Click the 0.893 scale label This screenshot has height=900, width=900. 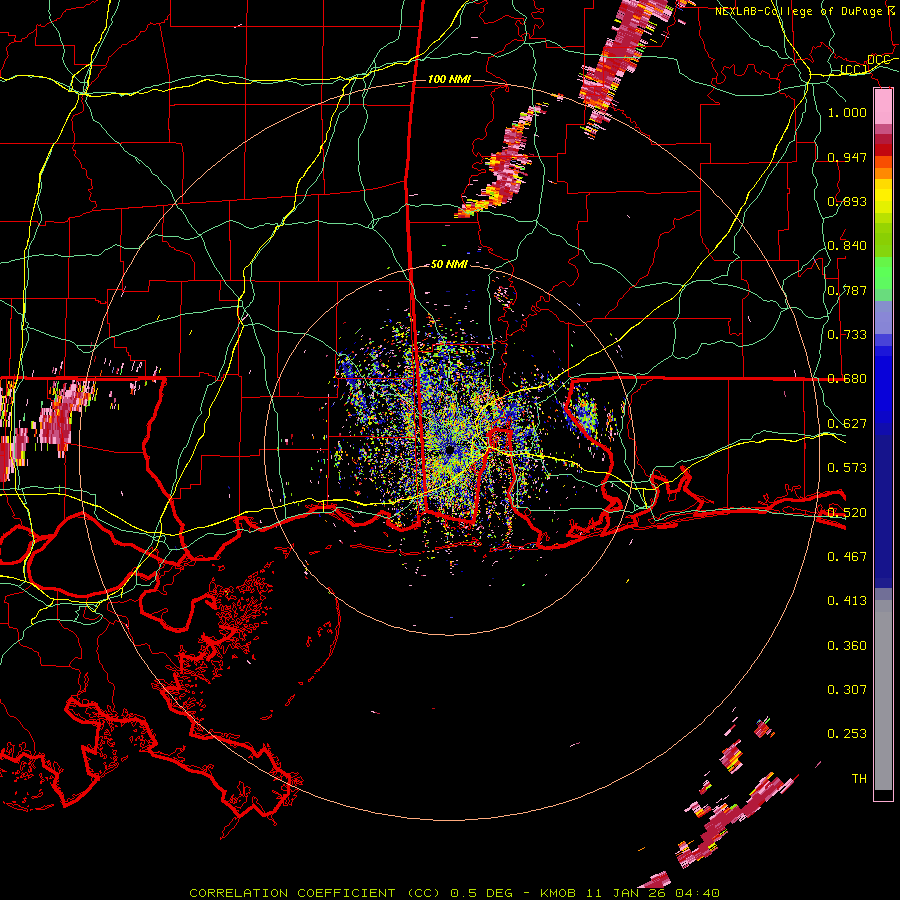pyautogui.click(x=847, y=201)
